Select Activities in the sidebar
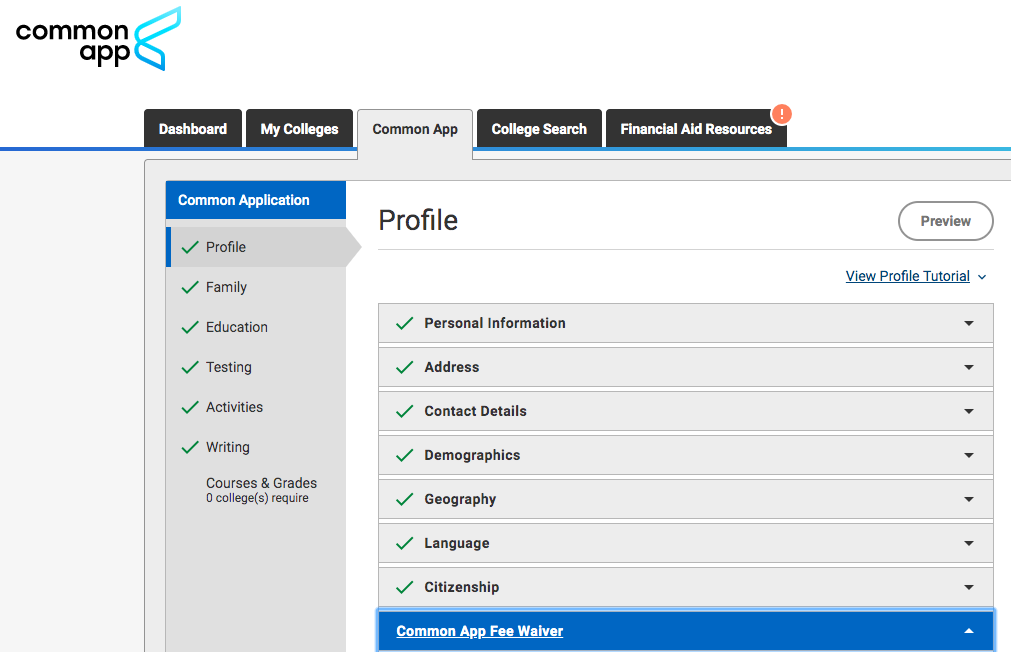The image size is (1011, 652). tap(235, 407)
